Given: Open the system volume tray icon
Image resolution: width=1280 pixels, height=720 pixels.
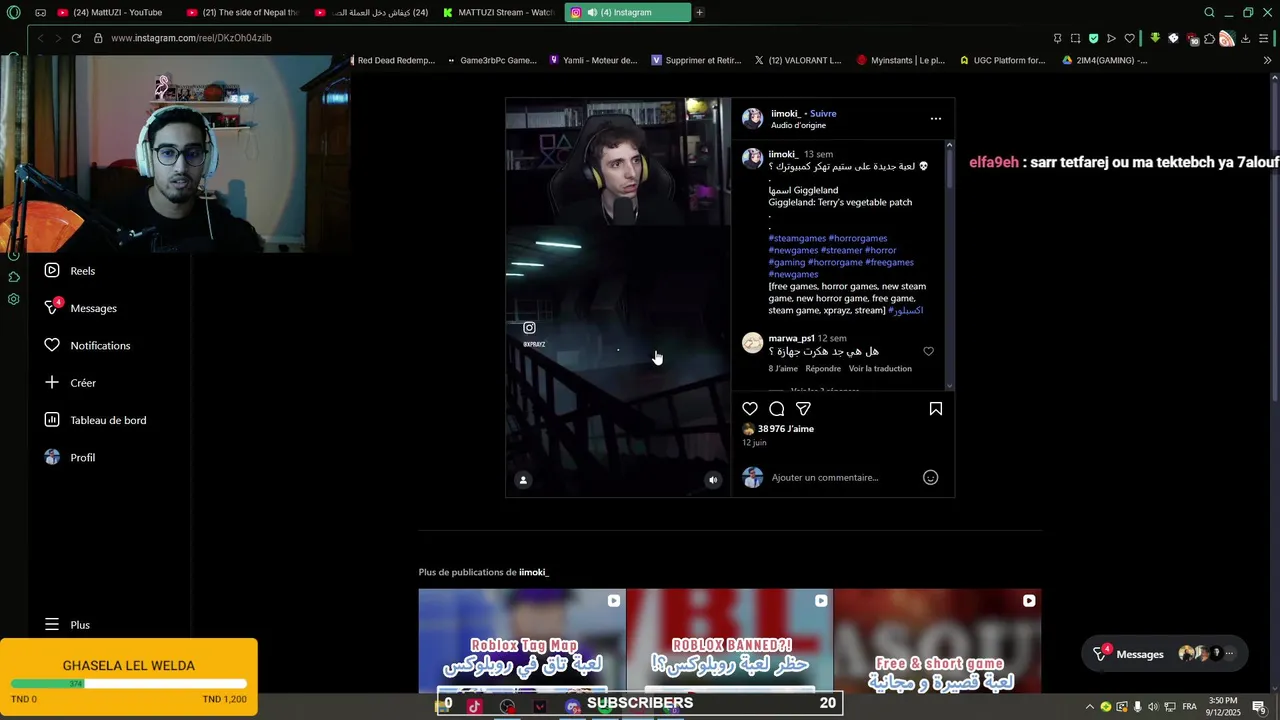Looking at the screenshot, I should pos(1153,707).
